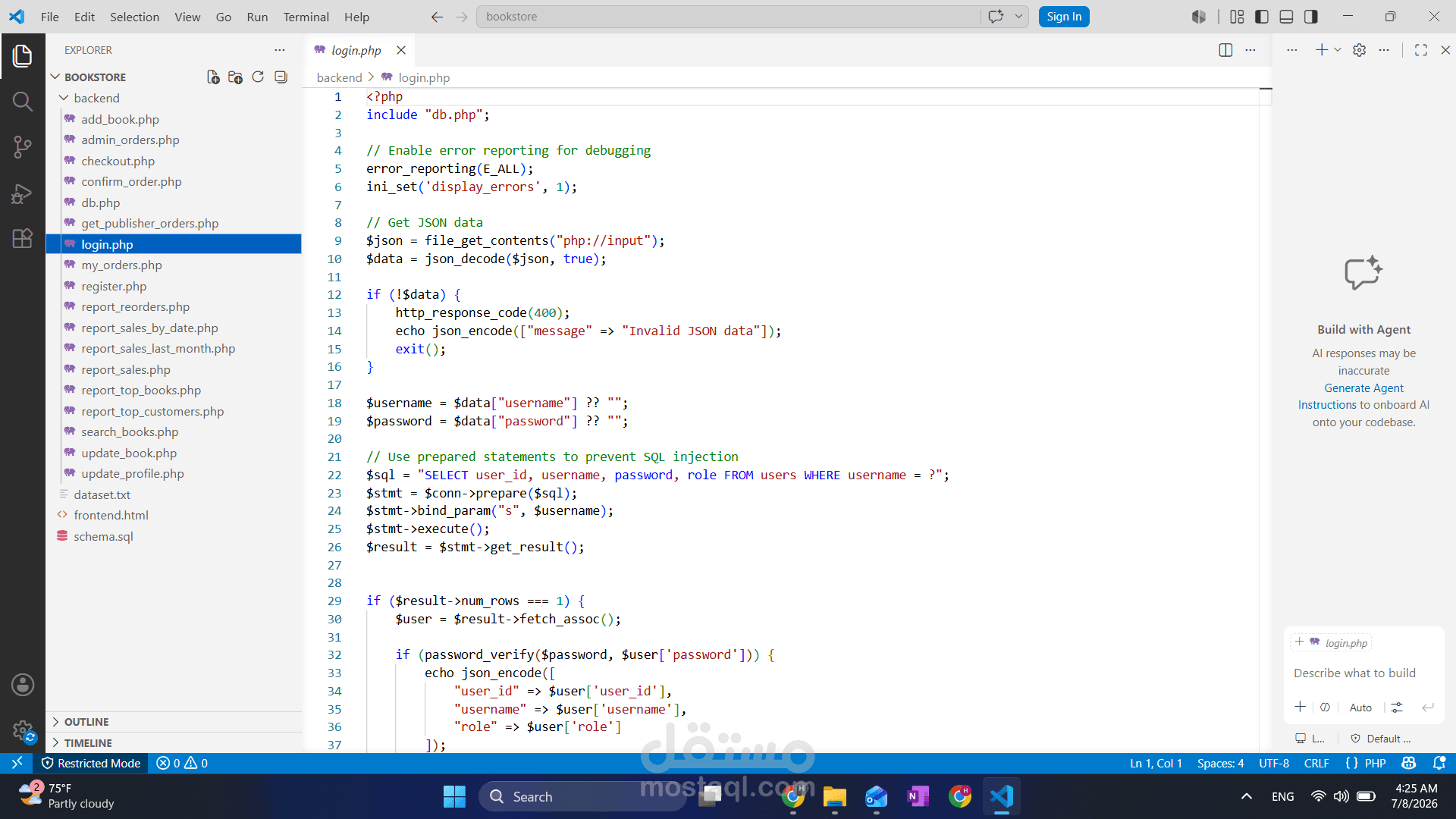Open the chat title bar dropdown arrow
1456x819 pixels.
click(1018, 17)
